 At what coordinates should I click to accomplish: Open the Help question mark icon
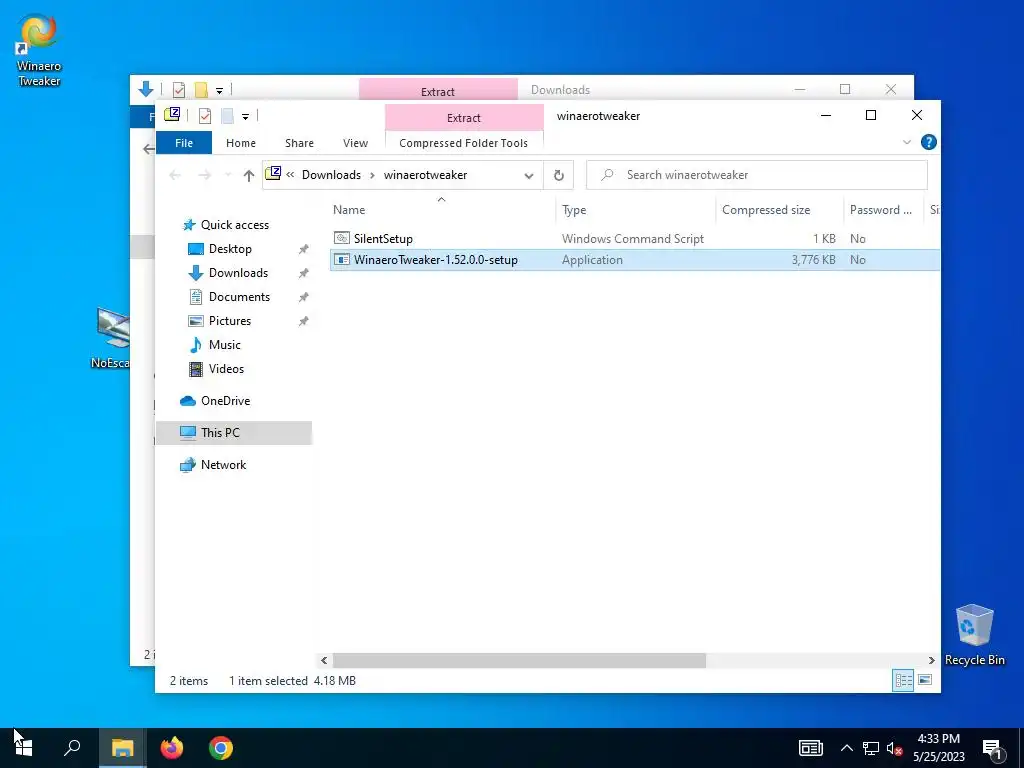coord(928,142)
